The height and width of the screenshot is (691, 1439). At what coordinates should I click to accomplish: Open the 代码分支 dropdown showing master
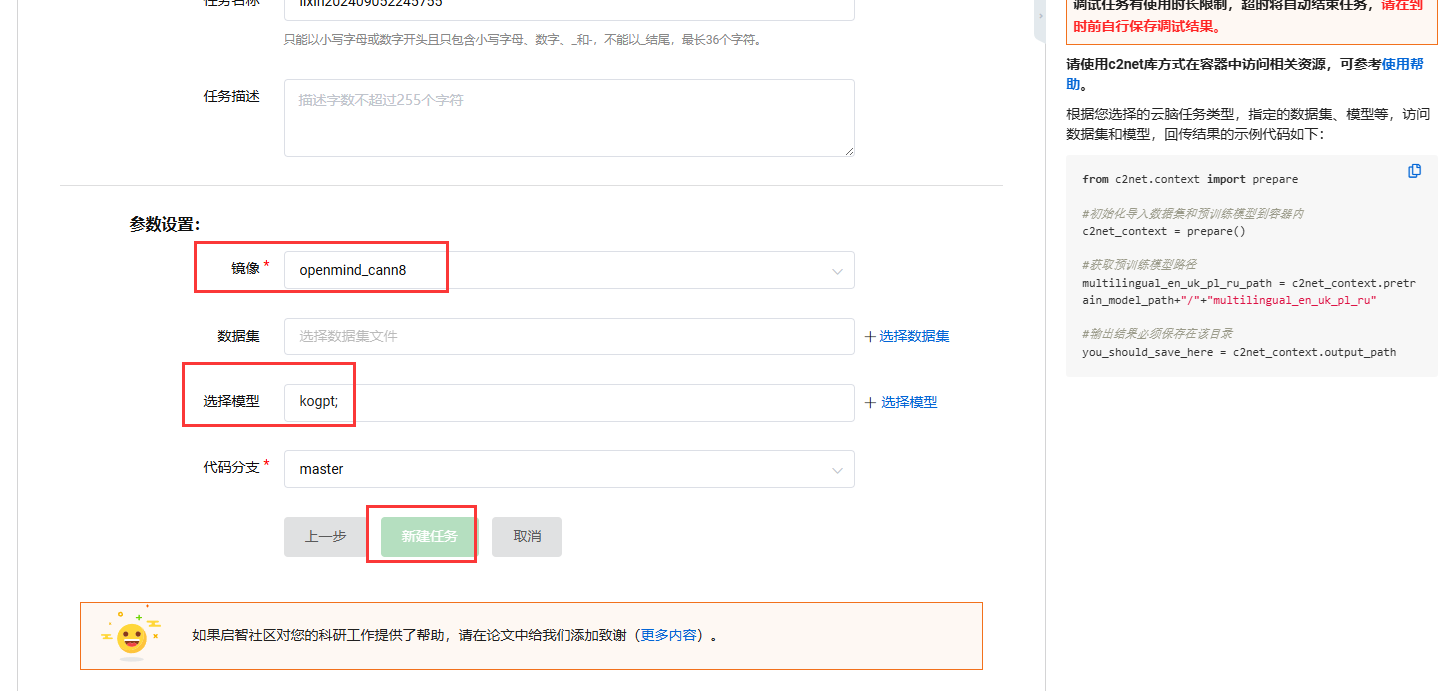pos(568,469)
